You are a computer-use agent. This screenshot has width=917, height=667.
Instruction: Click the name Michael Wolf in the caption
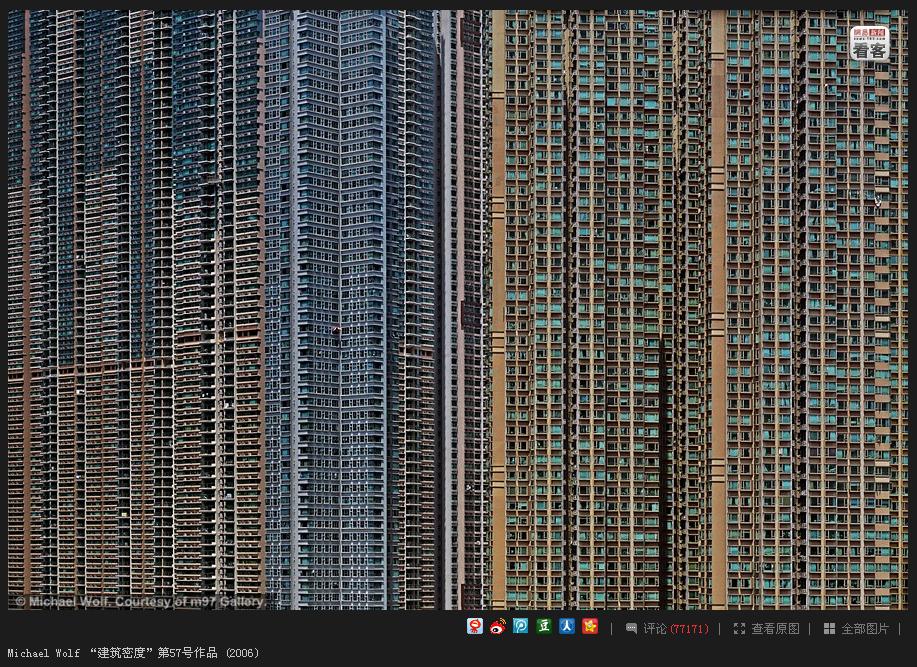pos(44,653)
